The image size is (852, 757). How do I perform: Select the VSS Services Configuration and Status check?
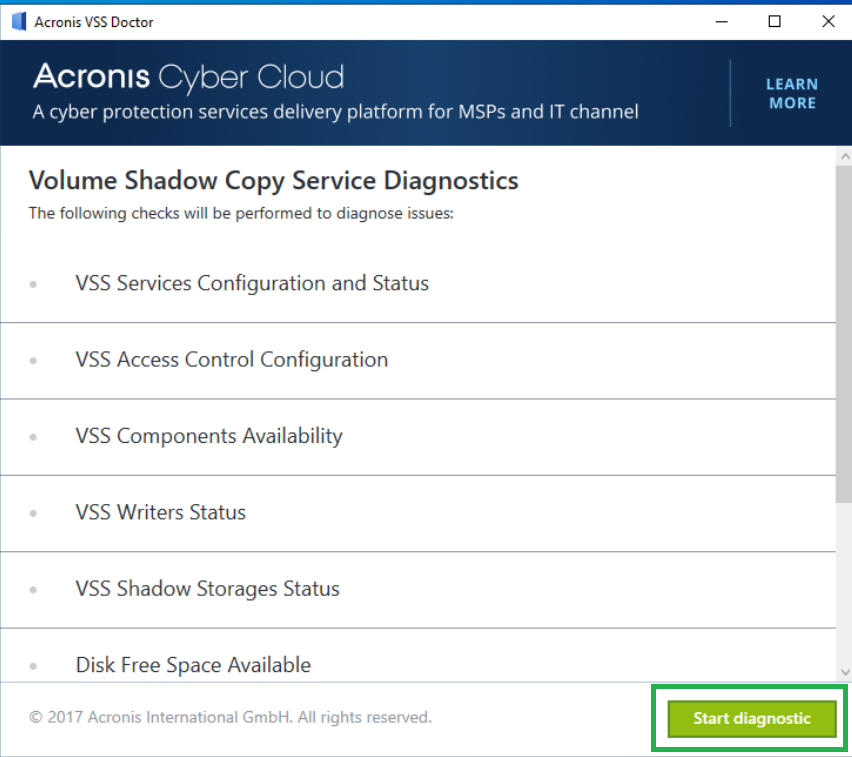coord(253,283)
